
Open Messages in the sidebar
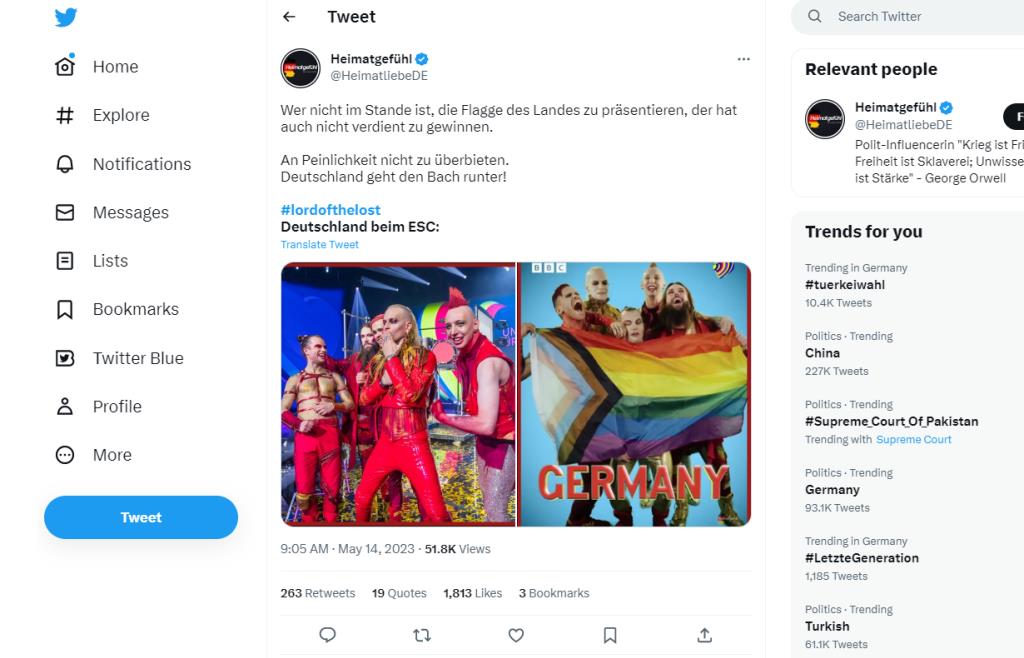click(x=113, y=212)
